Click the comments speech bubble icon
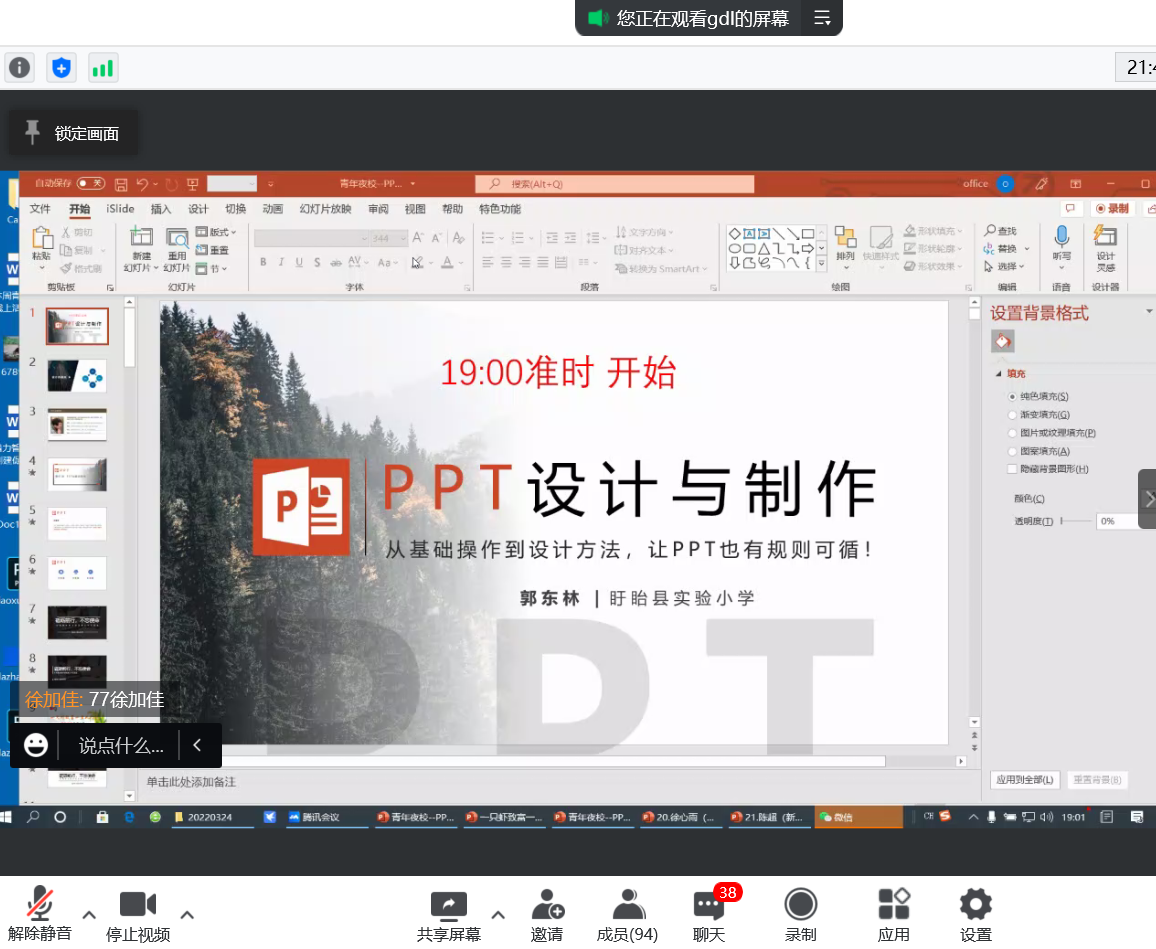Image resolution: width=1156 pixels, height=949 pixels. pyautogui.click(x=1070, y=209)
